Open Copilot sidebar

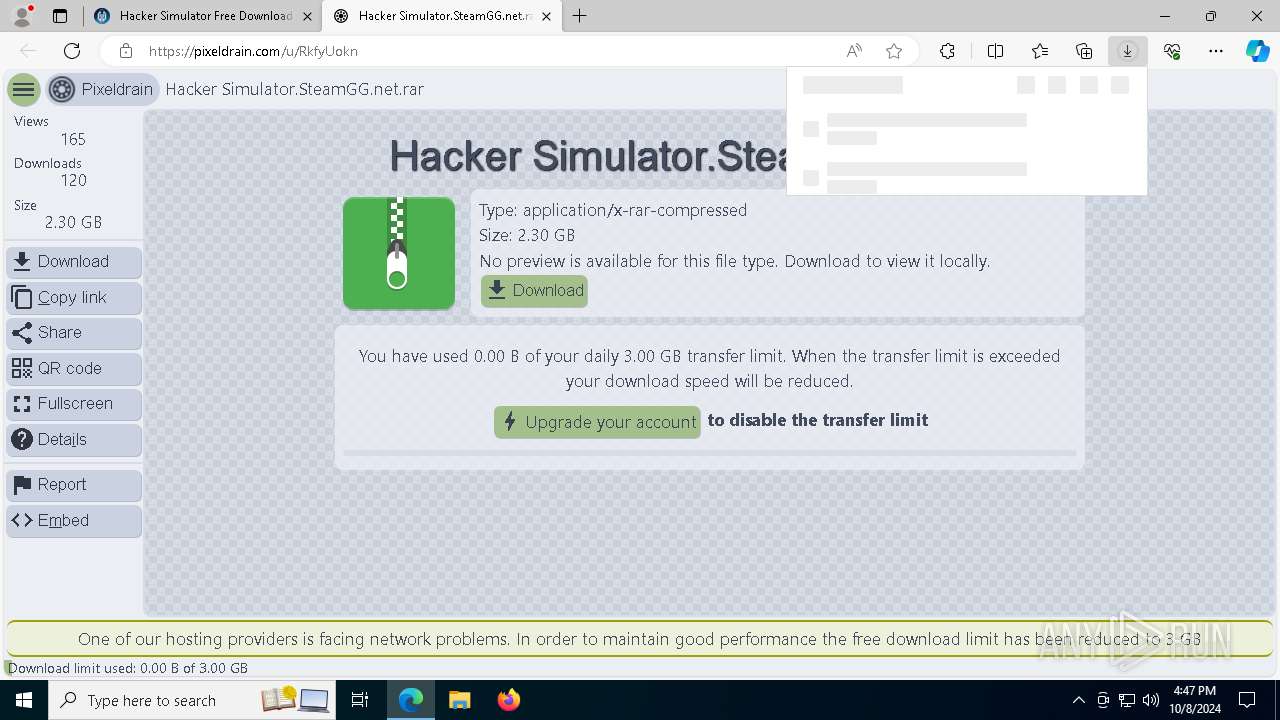[x=1258, y=51]
